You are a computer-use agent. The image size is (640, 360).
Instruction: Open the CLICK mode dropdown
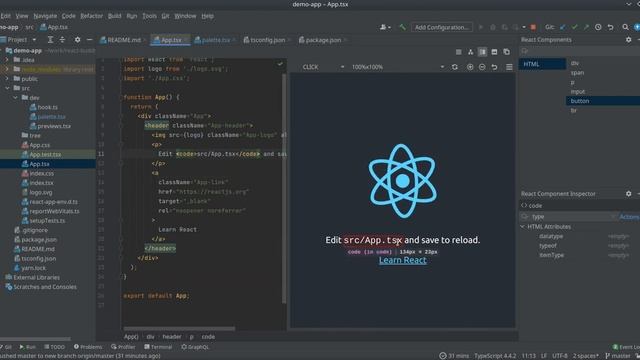[x=323, y=67]
